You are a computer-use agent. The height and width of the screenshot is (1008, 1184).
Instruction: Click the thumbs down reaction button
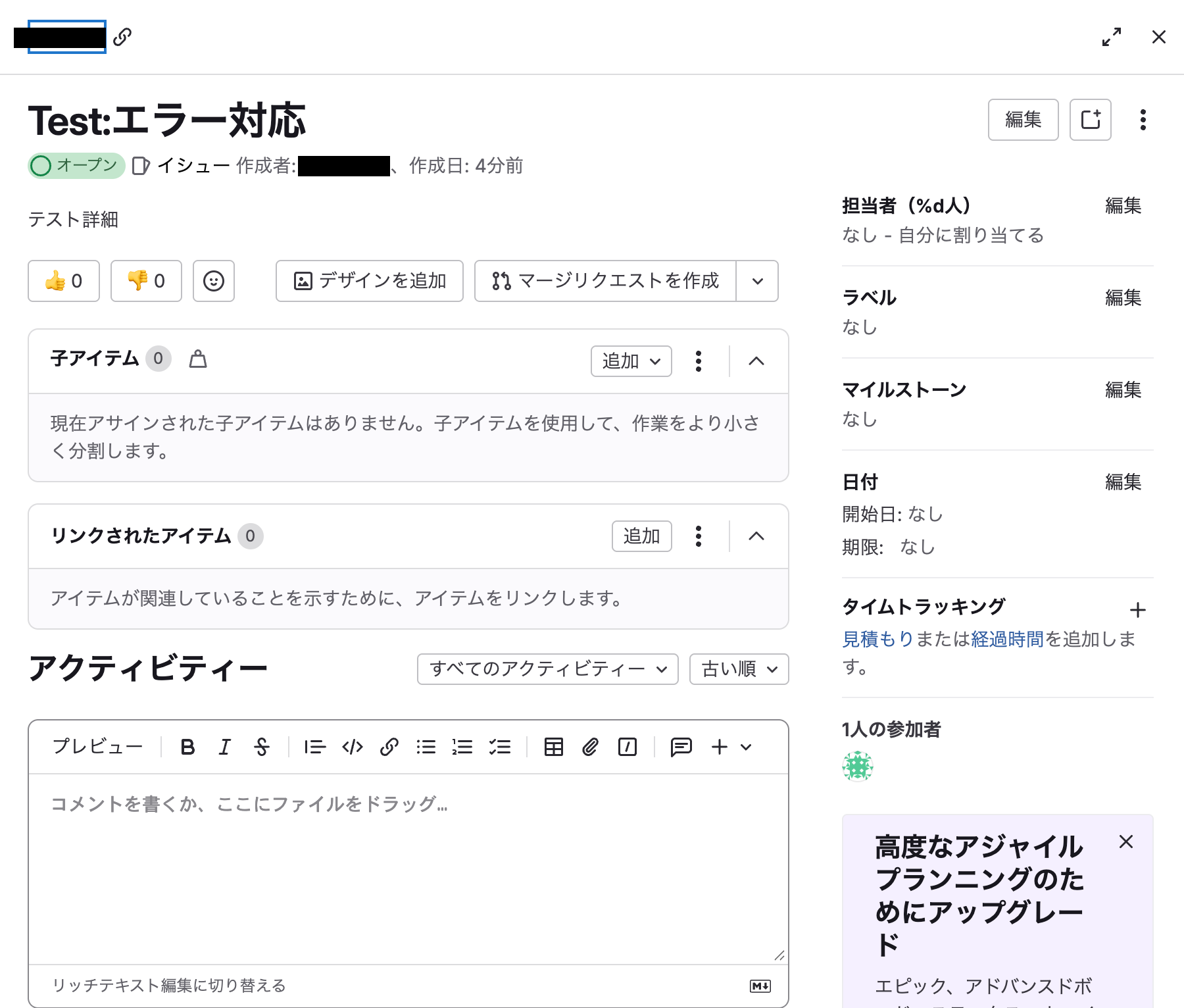tap(146, 281)
